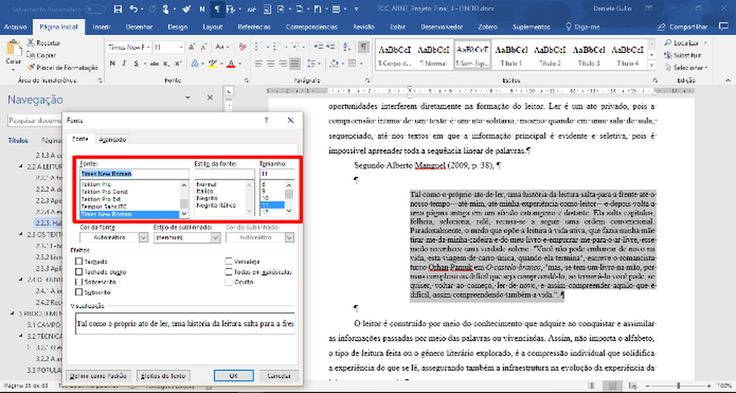
Task: Apply strikethrough with the abc button
Action: (x=154, y=63)
